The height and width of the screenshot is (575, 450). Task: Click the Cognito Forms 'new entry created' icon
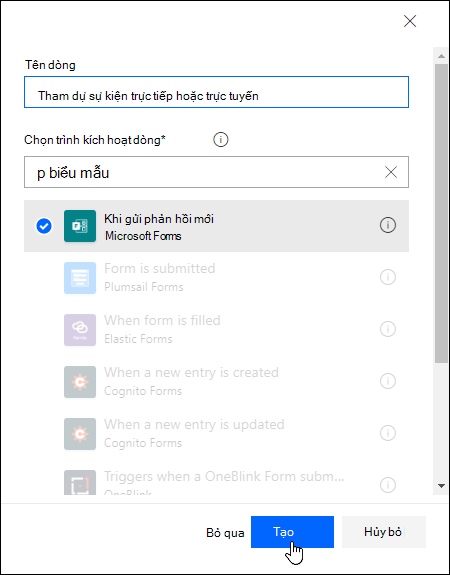tap(80, 382)
